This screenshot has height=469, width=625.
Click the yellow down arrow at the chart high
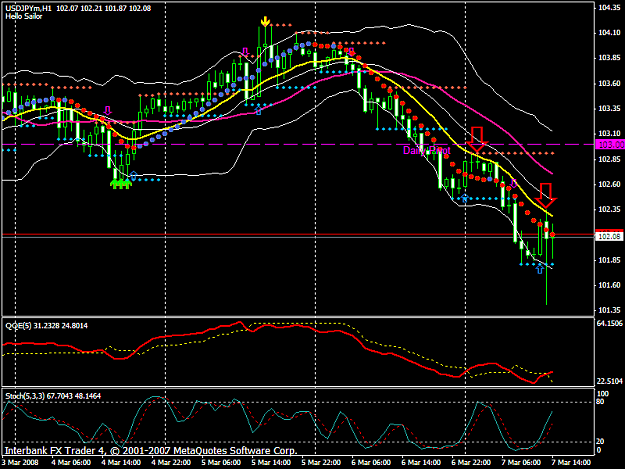pos(265,22)
